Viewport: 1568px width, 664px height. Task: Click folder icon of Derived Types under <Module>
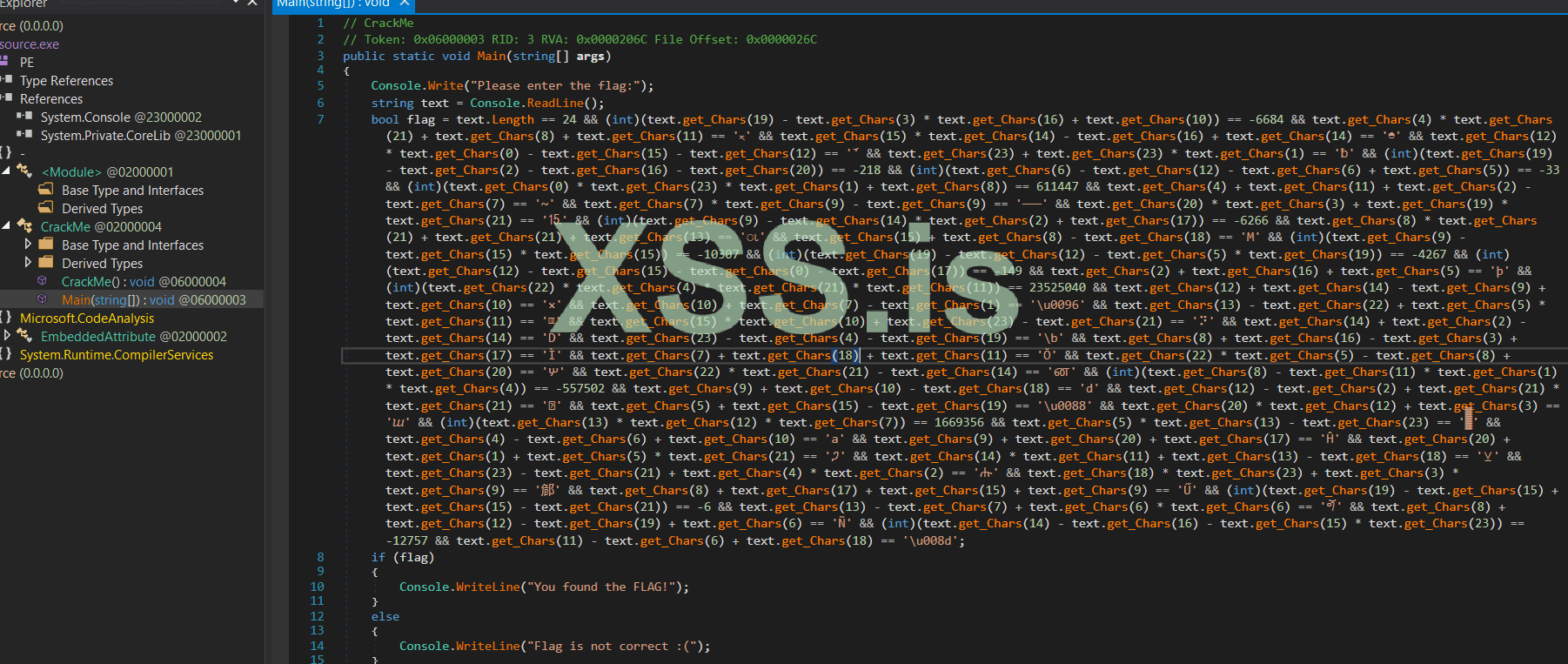click(46, 208)
